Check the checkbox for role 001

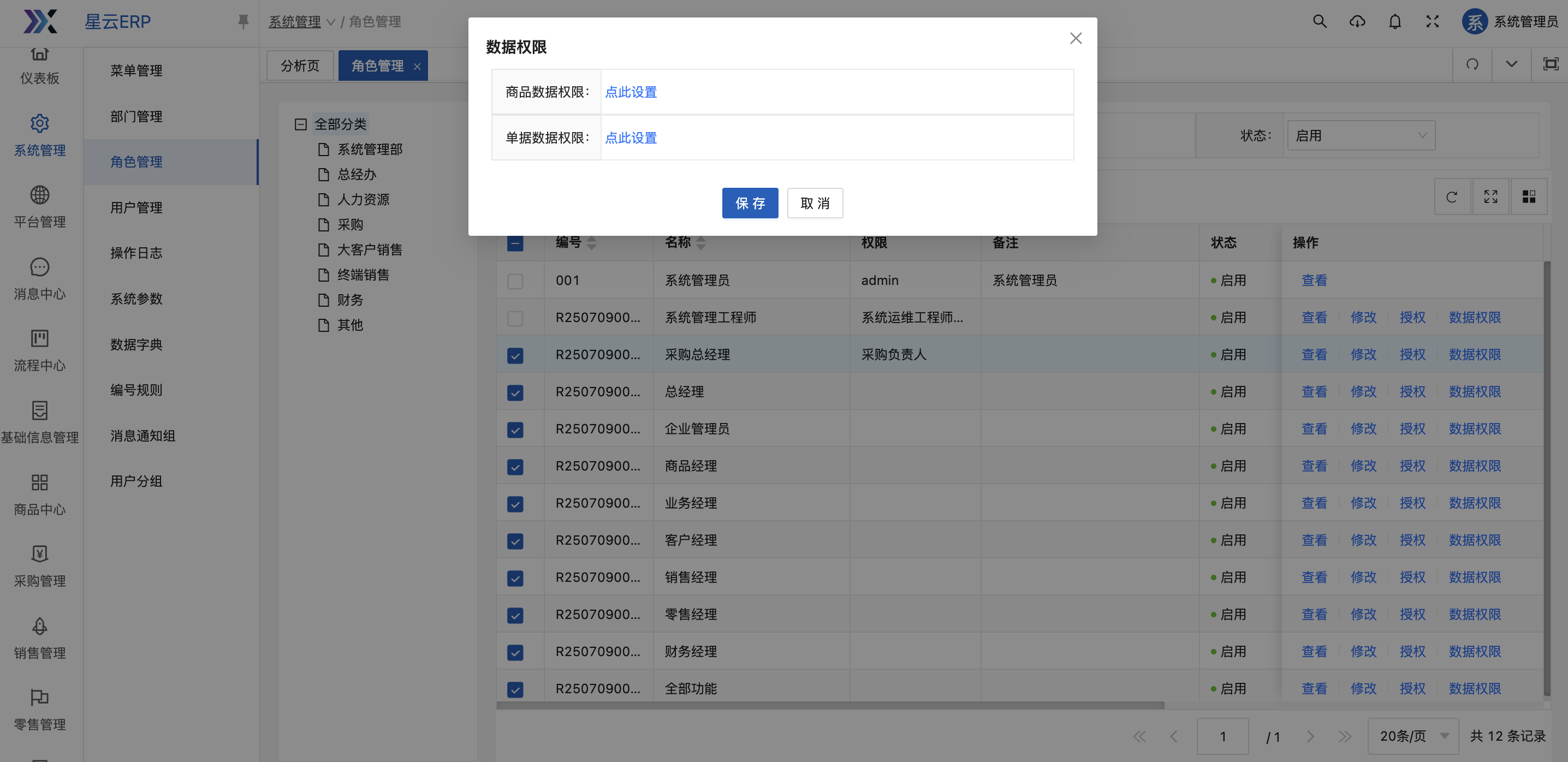tap(515, 281)
